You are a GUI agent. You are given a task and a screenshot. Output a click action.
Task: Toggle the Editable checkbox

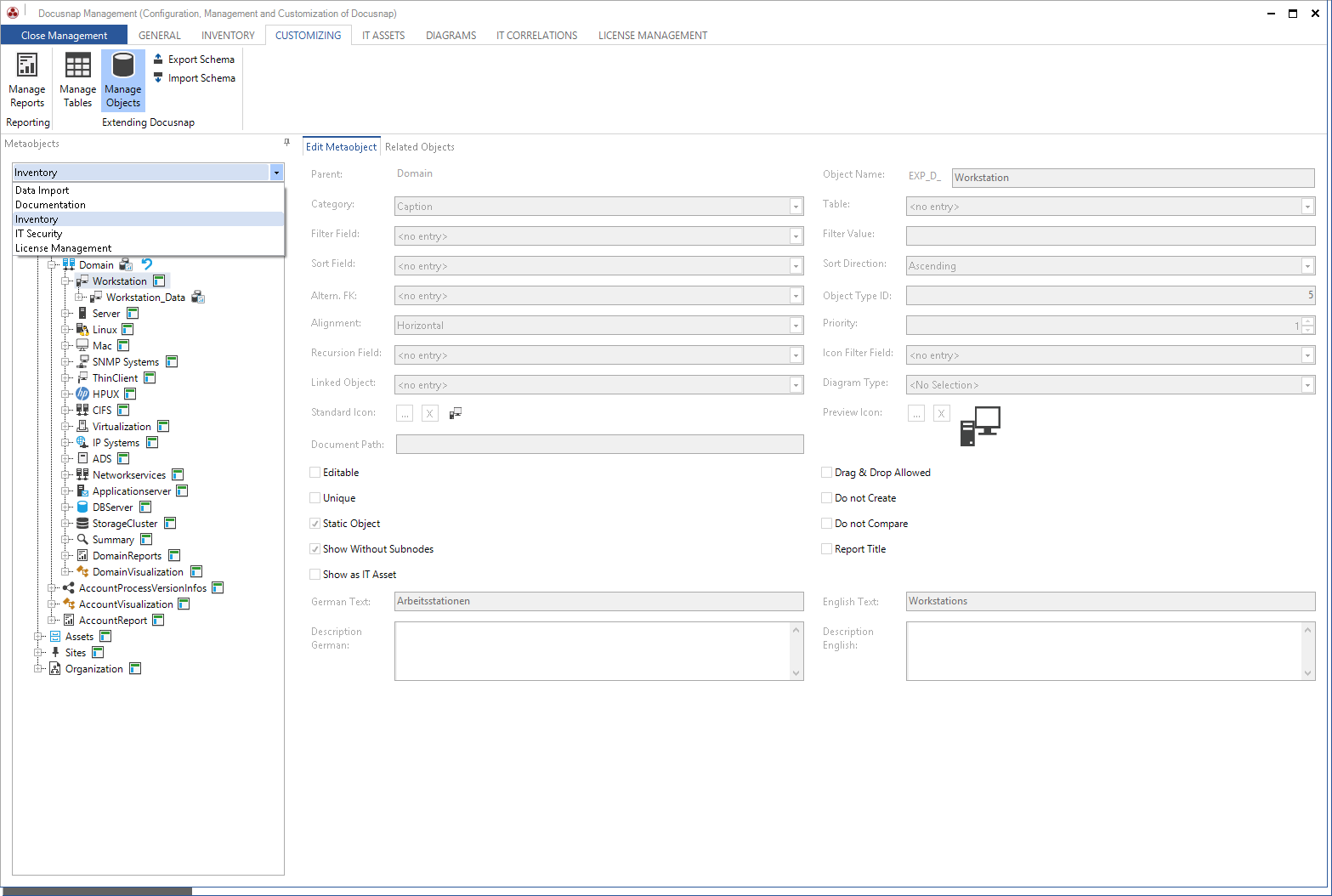tap(315, 472)
